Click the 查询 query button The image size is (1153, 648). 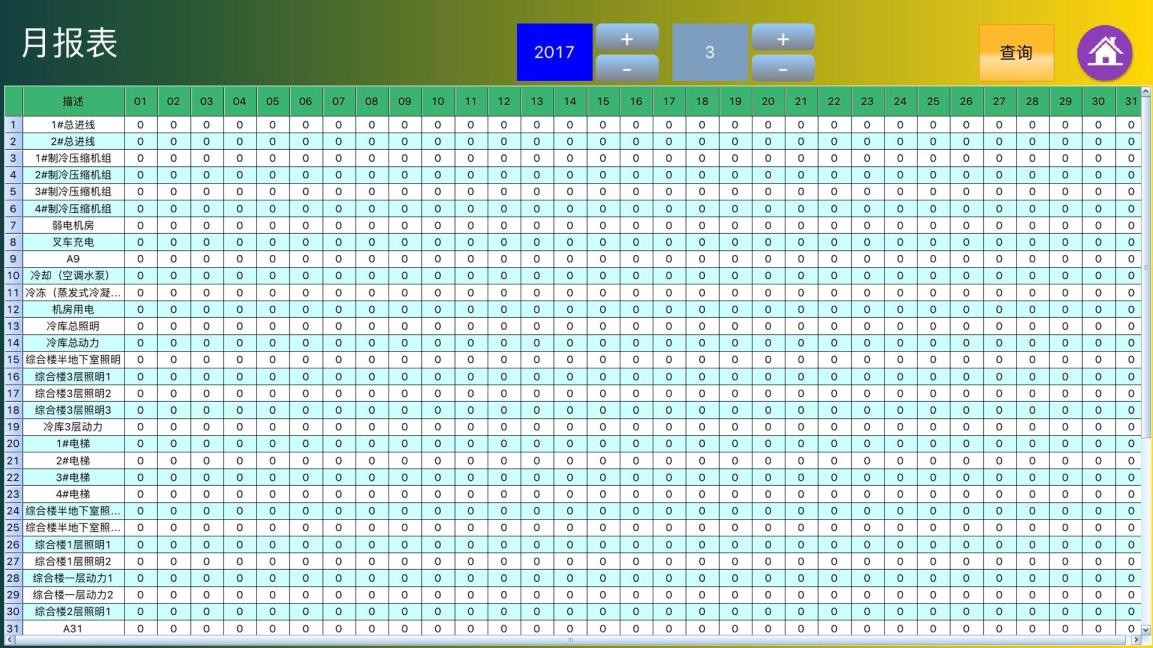1016,53
